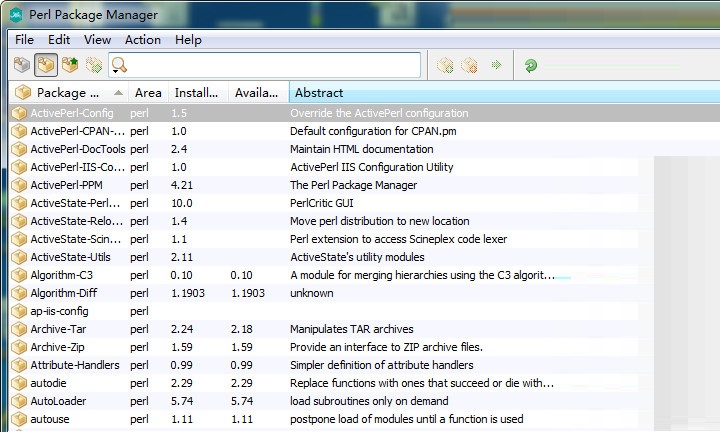This screenshot has width=720, height=432.
Task: Click the ap-iis-config package name
Action: click(59, 311)
